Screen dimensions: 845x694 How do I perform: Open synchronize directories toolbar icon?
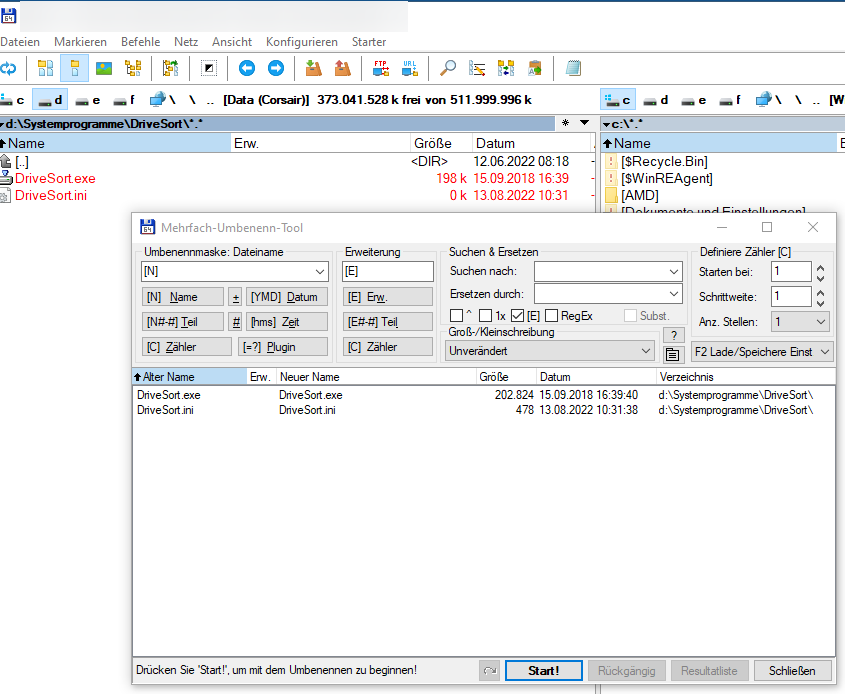(x=506, y=68)
